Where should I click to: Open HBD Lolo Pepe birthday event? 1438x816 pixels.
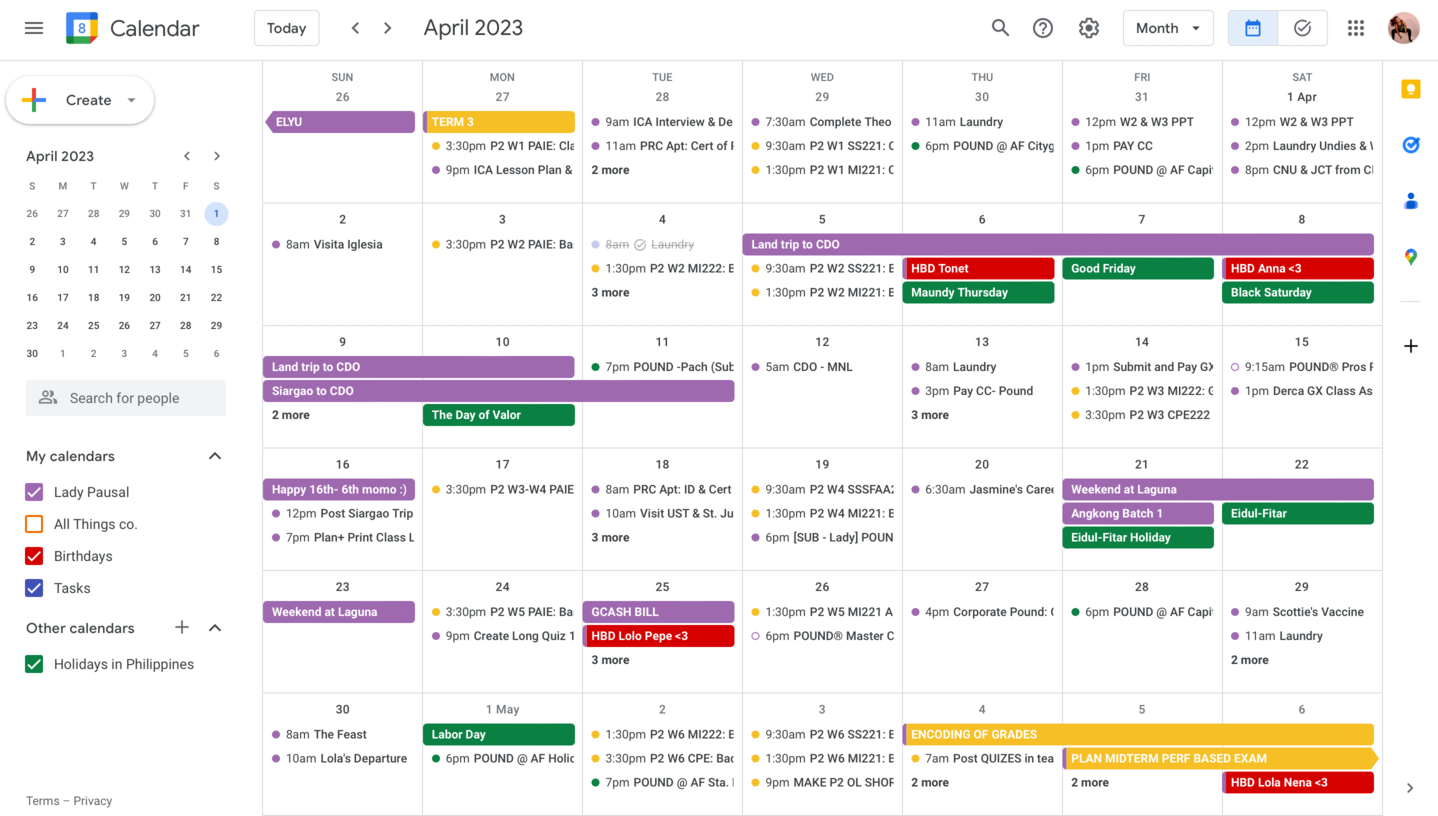(659, 636)
